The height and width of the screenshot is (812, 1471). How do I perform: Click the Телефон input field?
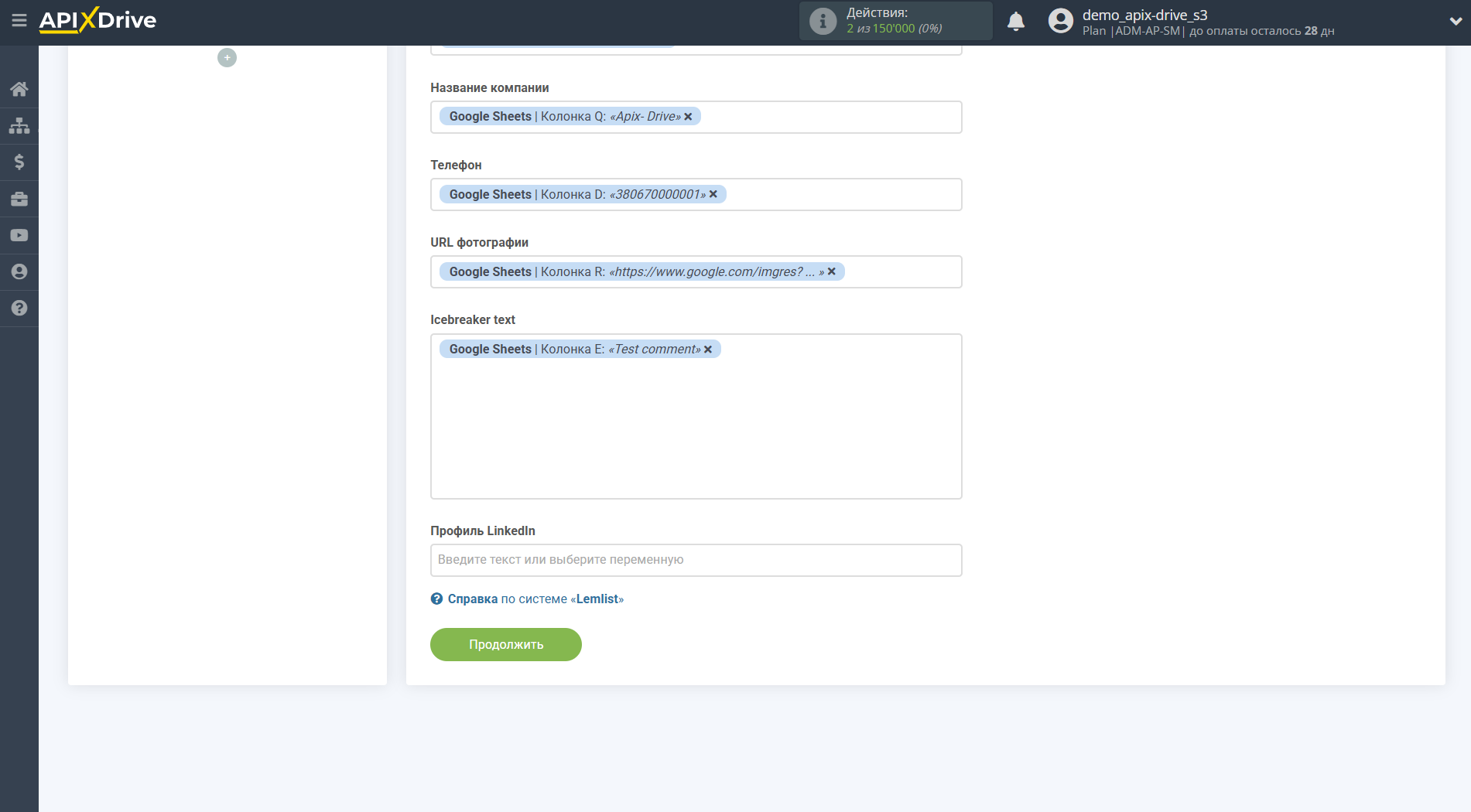point(696,194)
